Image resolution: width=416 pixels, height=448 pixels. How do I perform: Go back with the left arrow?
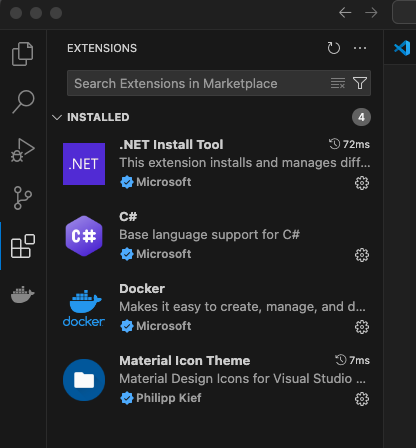point(345,13)
